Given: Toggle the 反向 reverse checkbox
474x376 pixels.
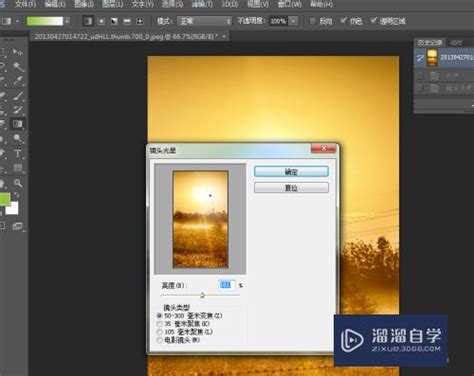Looking at the screenshot, I should click(x=313, y=21).
